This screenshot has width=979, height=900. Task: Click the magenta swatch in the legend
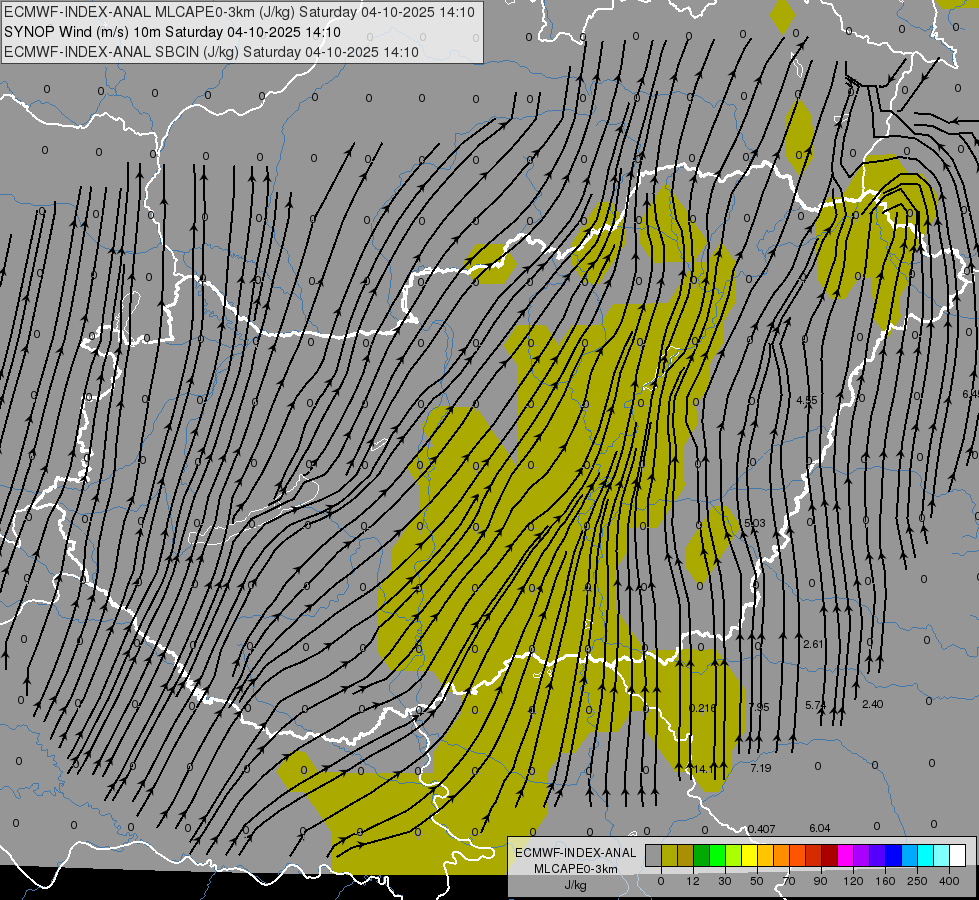tap(845, 855)
